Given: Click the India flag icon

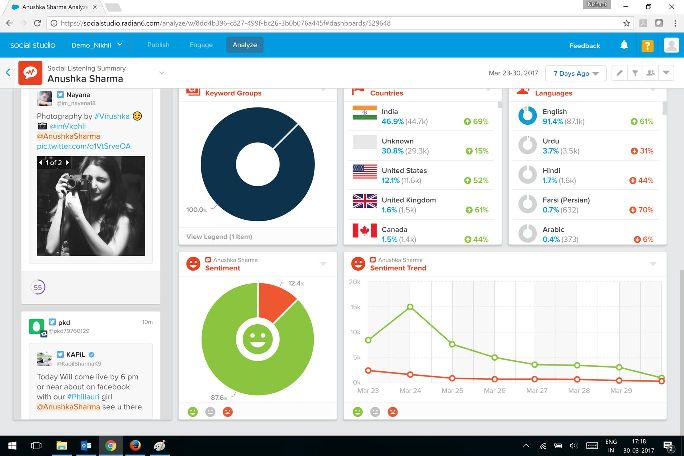Looking at the screenshot, I should click(x=365, y=113).
